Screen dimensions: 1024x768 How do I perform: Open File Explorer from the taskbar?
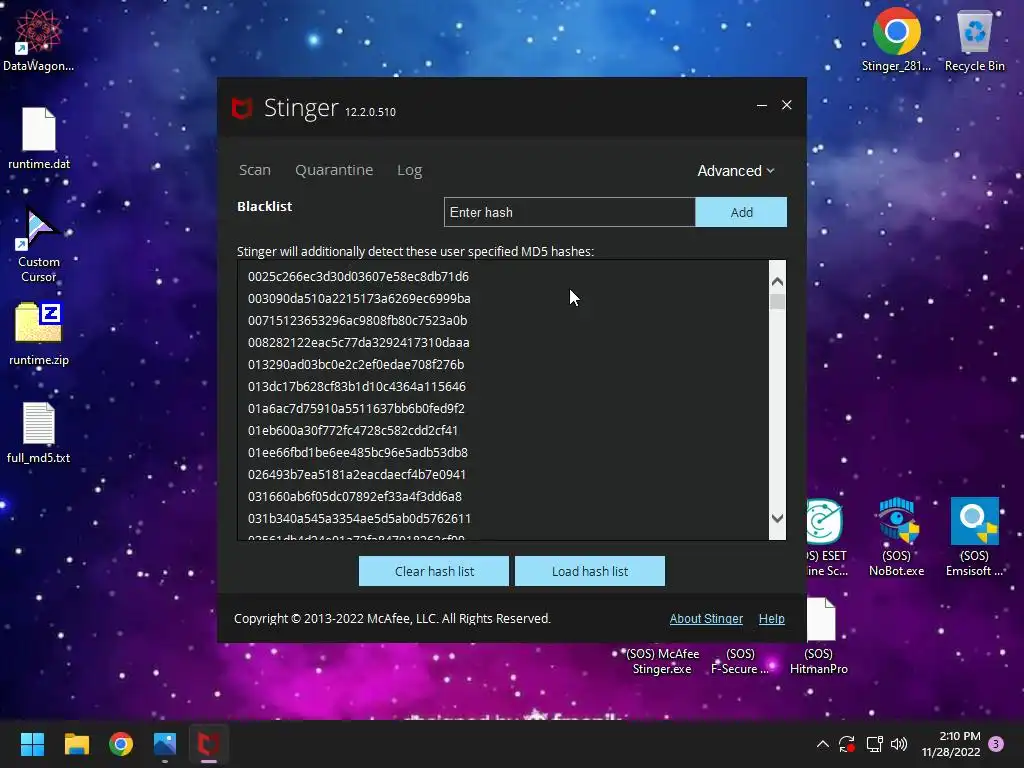point(76,744)
